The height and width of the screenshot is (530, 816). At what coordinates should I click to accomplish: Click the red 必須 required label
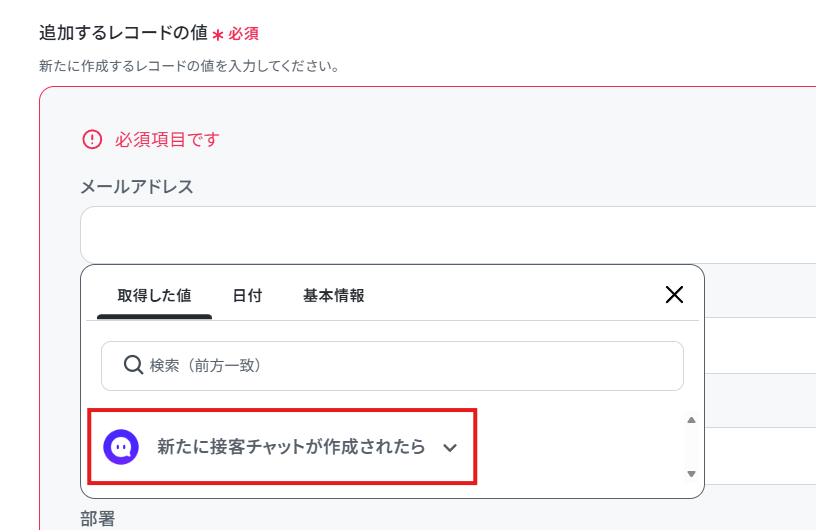coord(244,34)
